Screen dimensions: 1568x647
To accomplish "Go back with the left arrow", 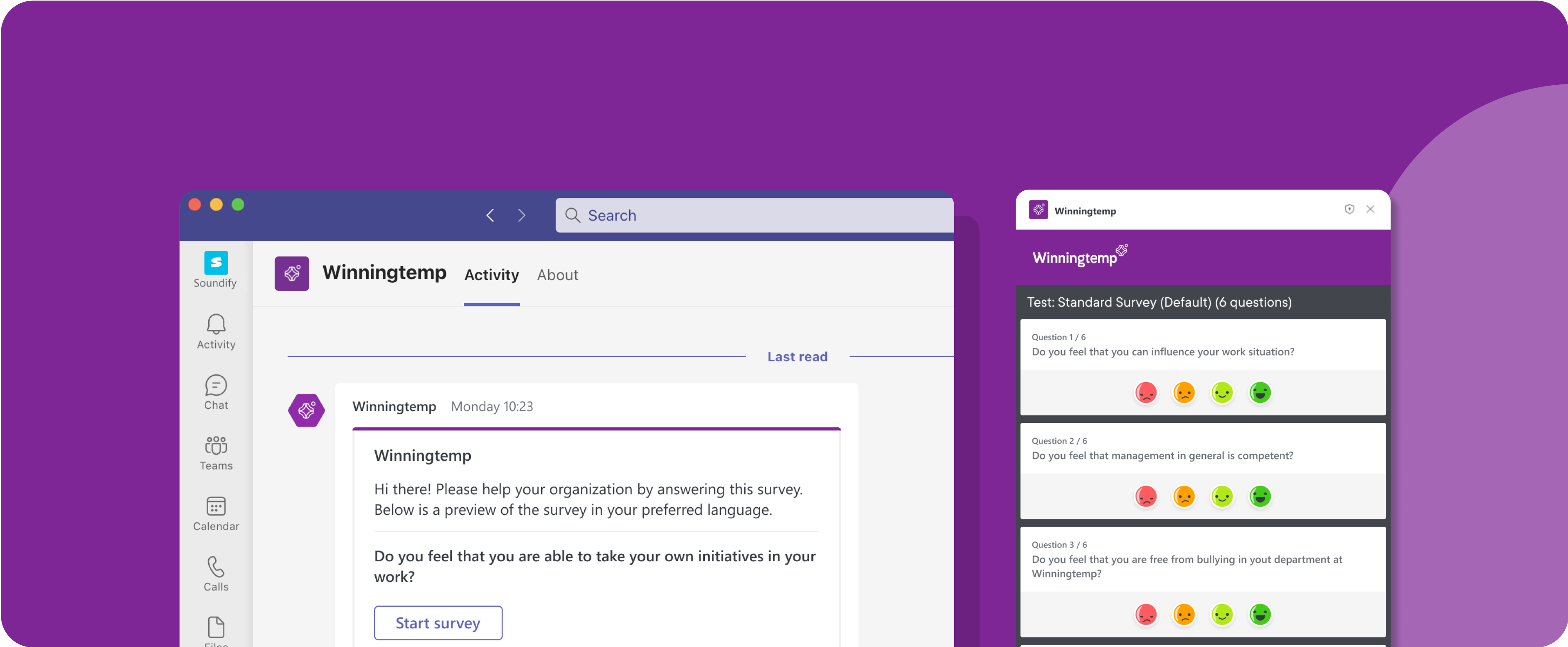I will point(490,215).
